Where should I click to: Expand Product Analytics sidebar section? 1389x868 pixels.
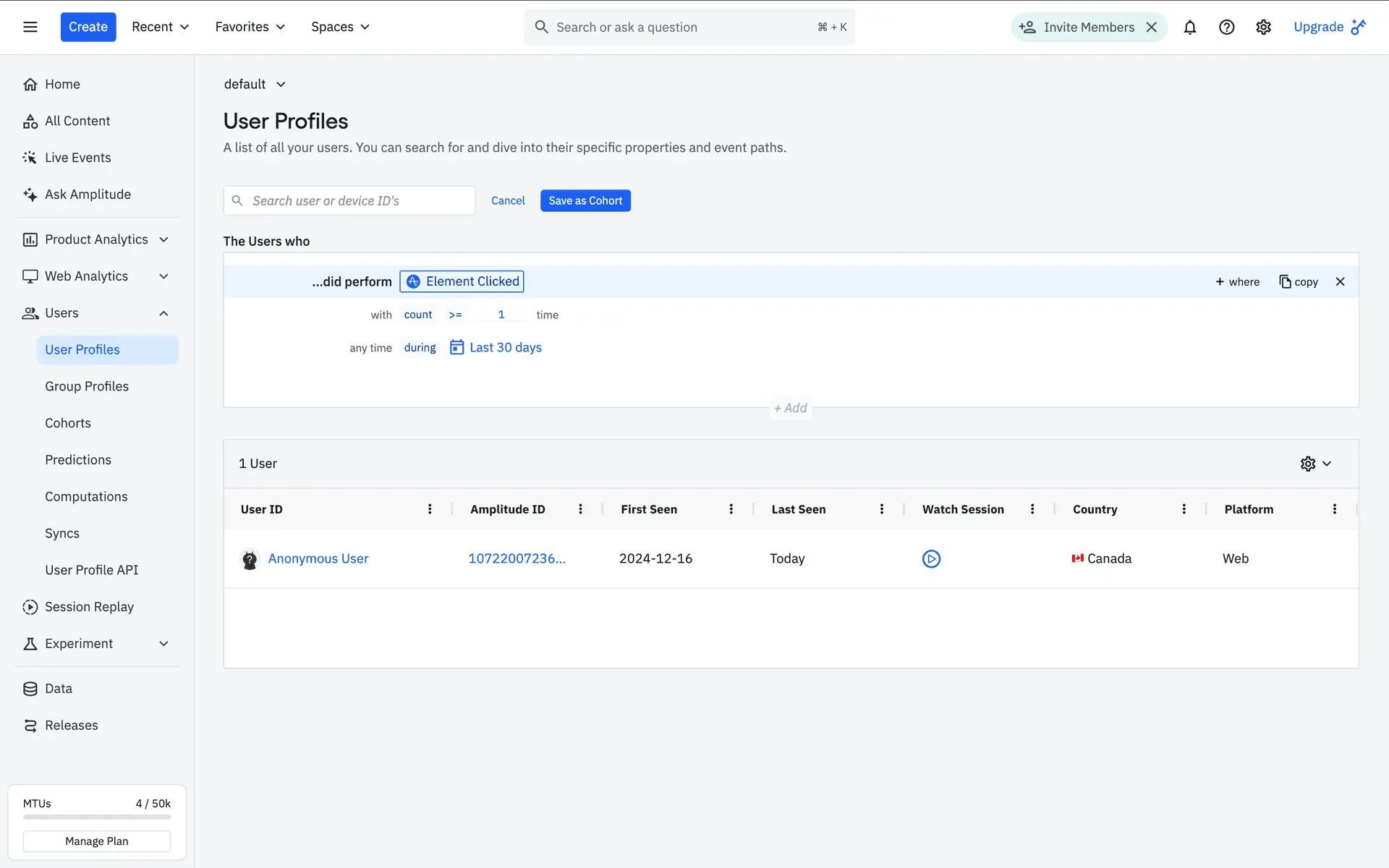(x=163, y=239)
